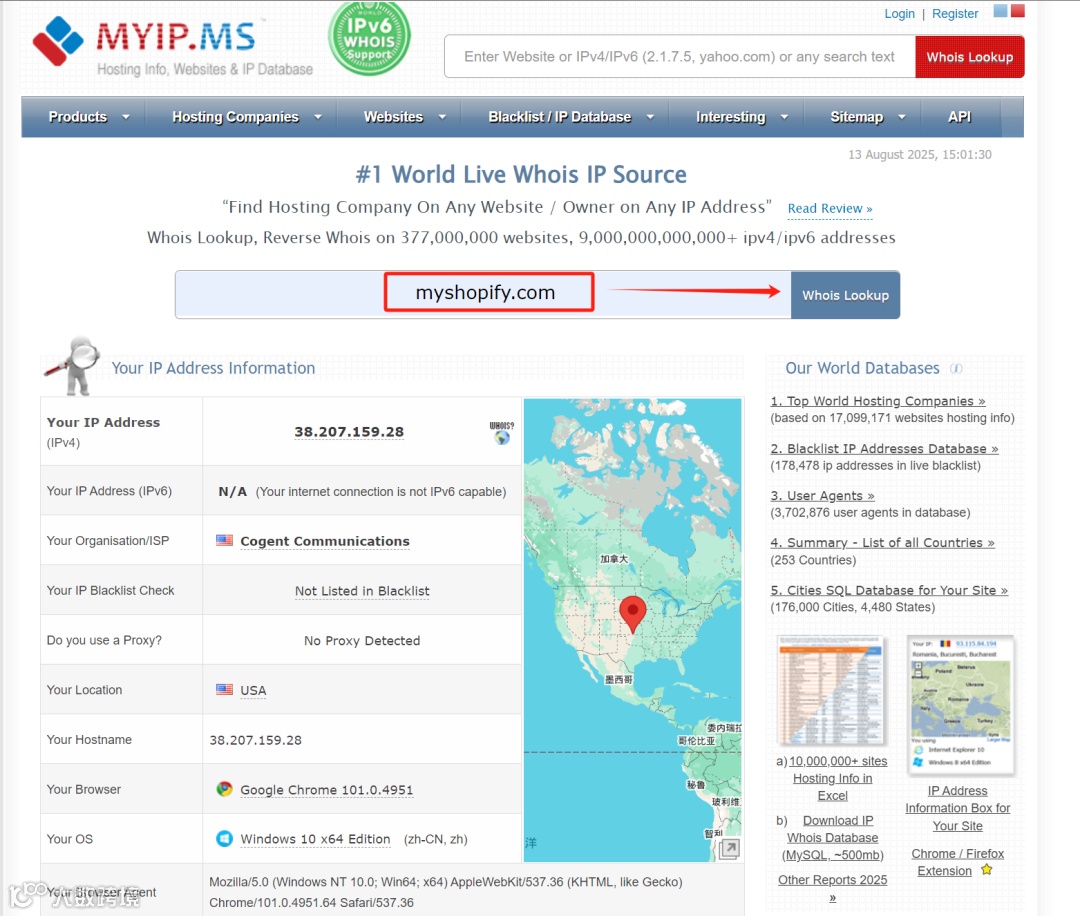Image resolution: width=1080 pixels, height=916 pixels.
Task: Click the Your Hostname value 38.207.159.28
Action: (256, 740)
